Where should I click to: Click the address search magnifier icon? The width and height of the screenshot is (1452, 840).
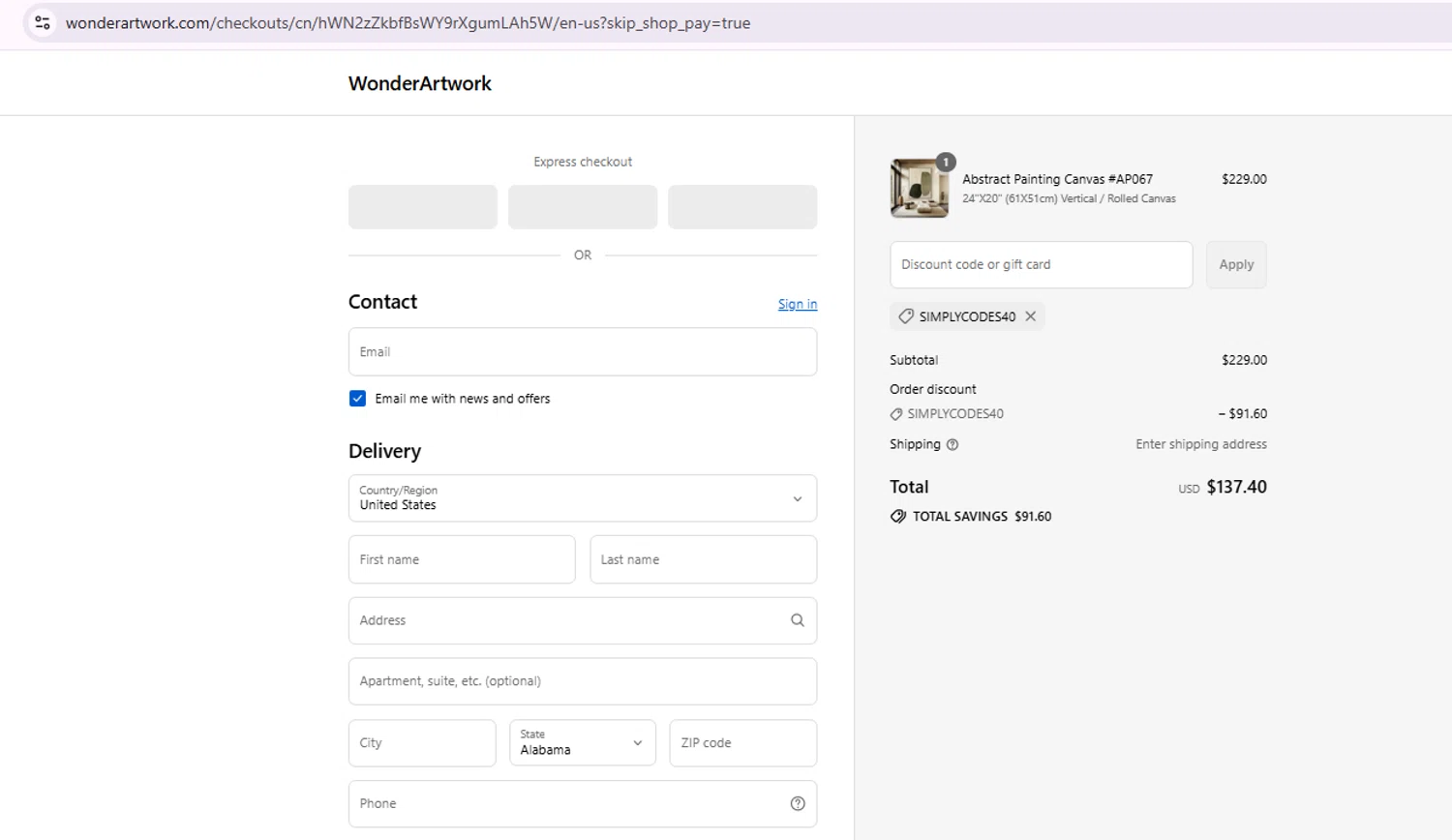[798, 620]
